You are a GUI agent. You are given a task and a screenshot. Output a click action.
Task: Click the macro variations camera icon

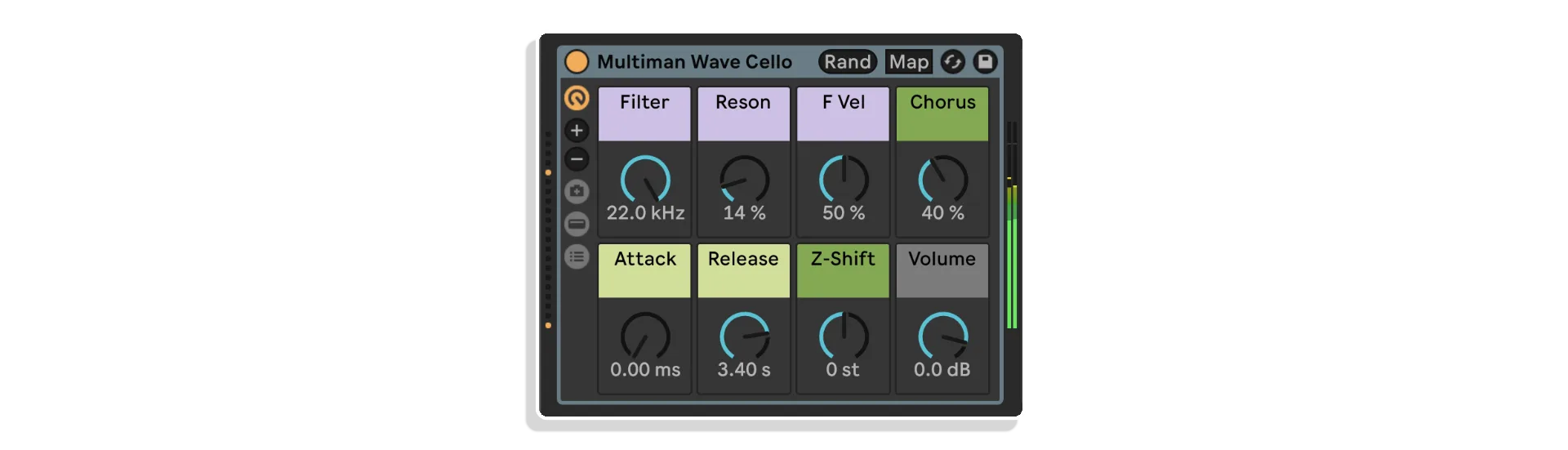pyautogui.click(x=577, y=191)
